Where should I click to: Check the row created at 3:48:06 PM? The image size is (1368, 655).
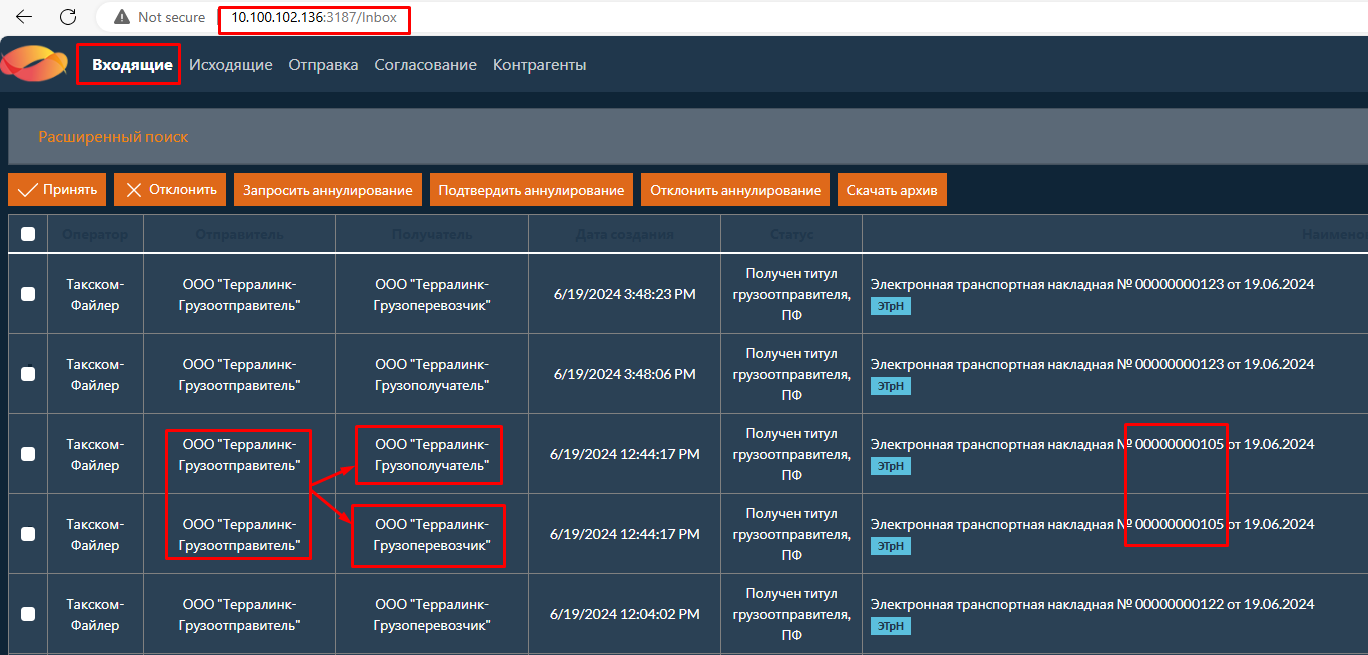tap(28, 374)
